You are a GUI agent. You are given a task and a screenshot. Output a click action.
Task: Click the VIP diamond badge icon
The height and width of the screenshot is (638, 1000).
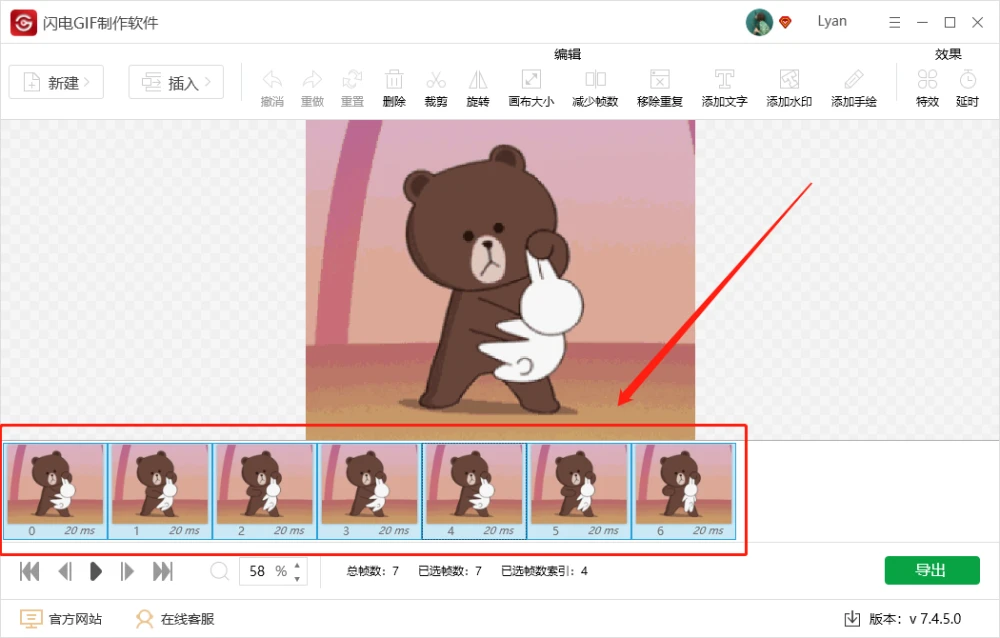(786, 22)
